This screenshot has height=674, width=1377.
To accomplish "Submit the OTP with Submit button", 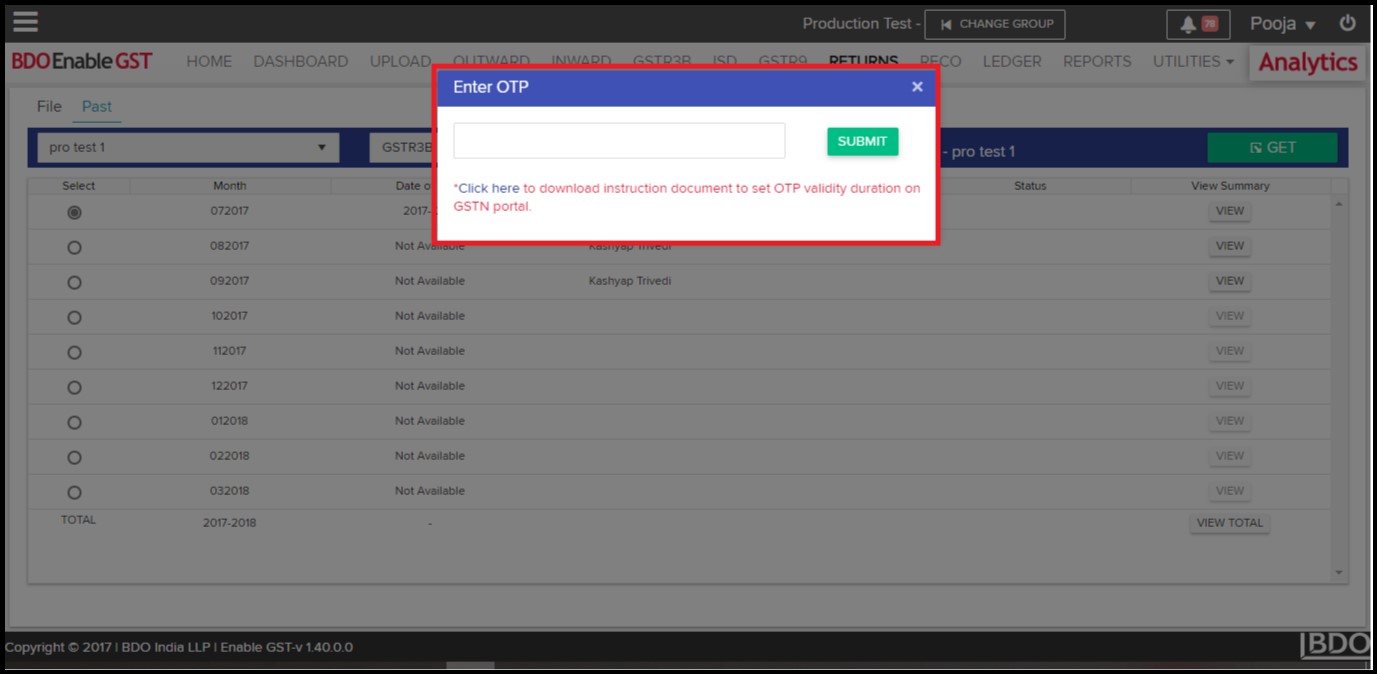I will tap(862, 141).
